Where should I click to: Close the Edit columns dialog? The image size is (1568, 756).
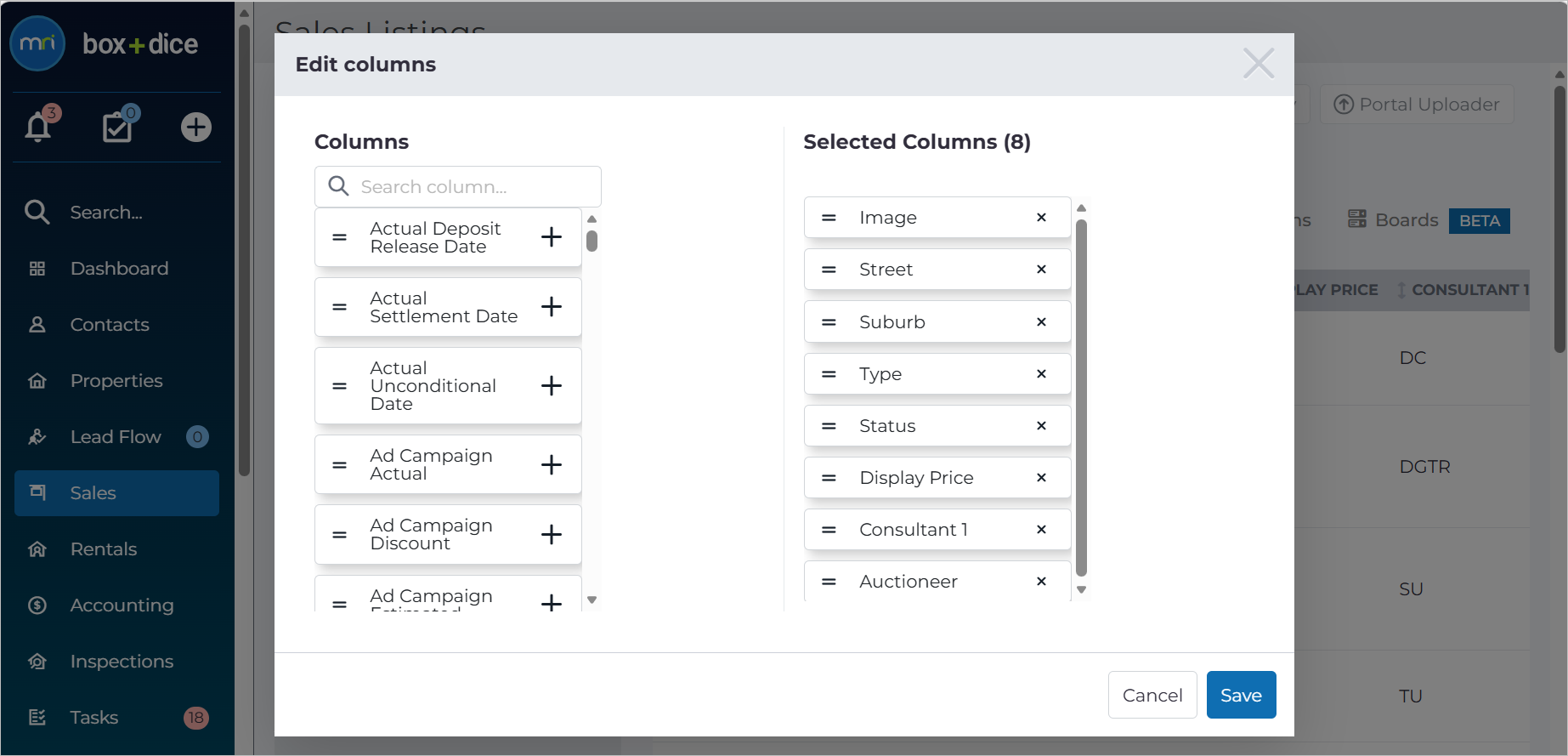(x=1259, y=63)
